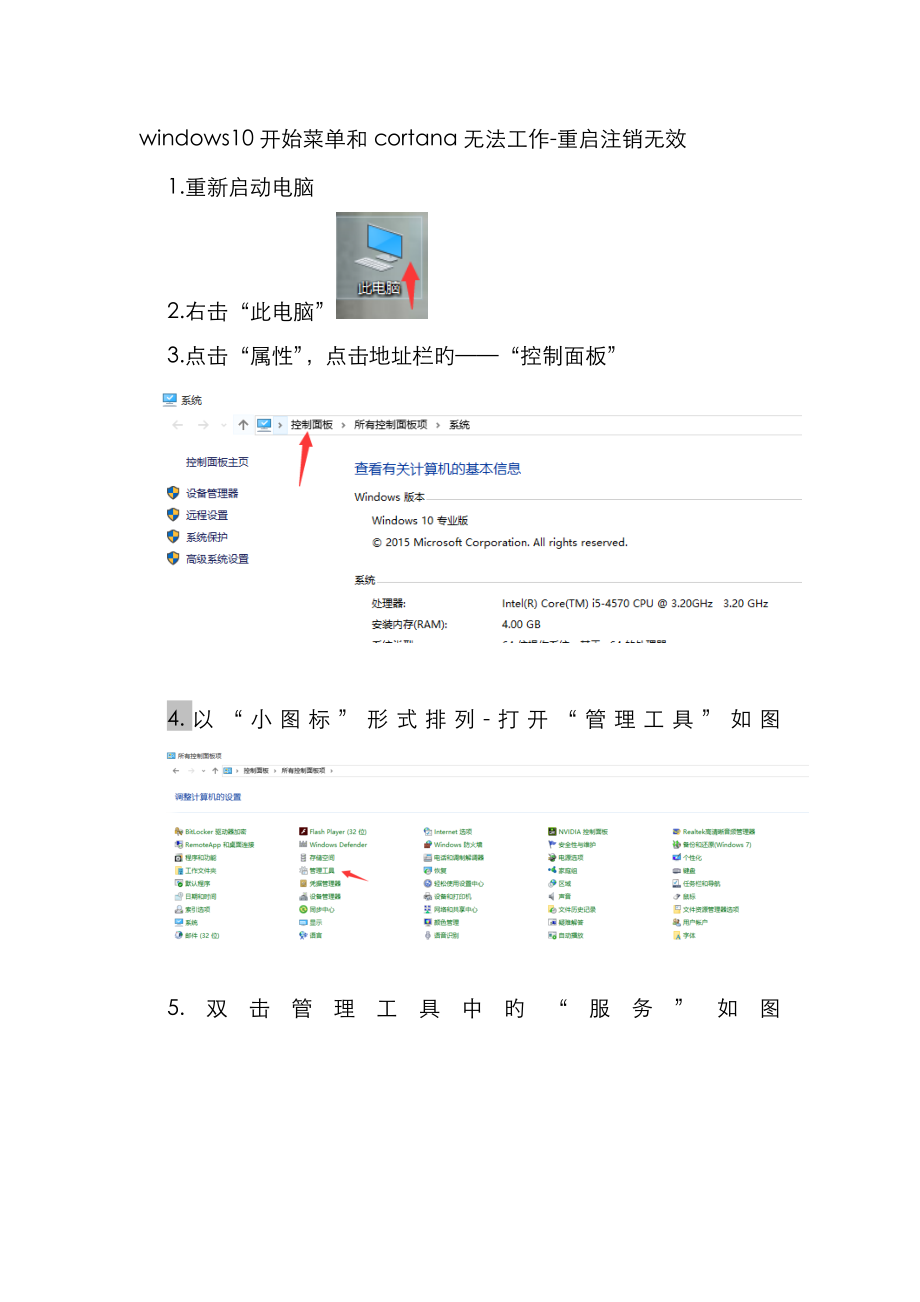Open 远程设置 in the sidebar
The image size is (920, 1302).
click(206, 515)
